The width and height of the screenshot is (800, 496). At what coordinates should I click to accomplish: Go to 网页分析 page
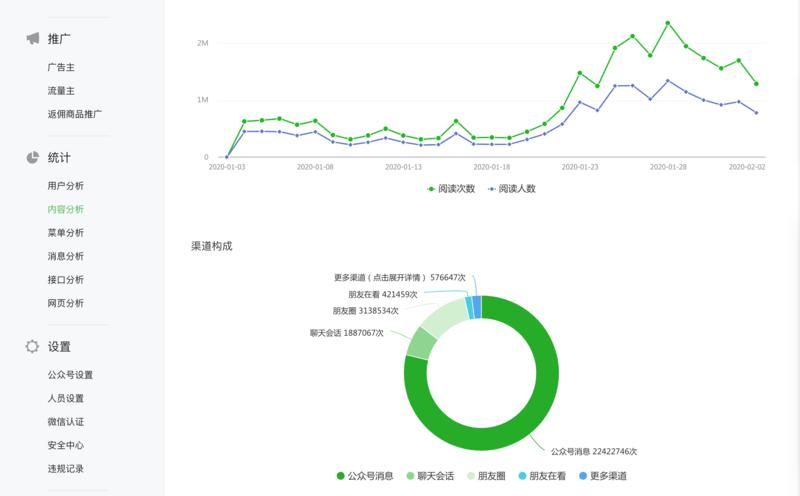pos(66,303)
